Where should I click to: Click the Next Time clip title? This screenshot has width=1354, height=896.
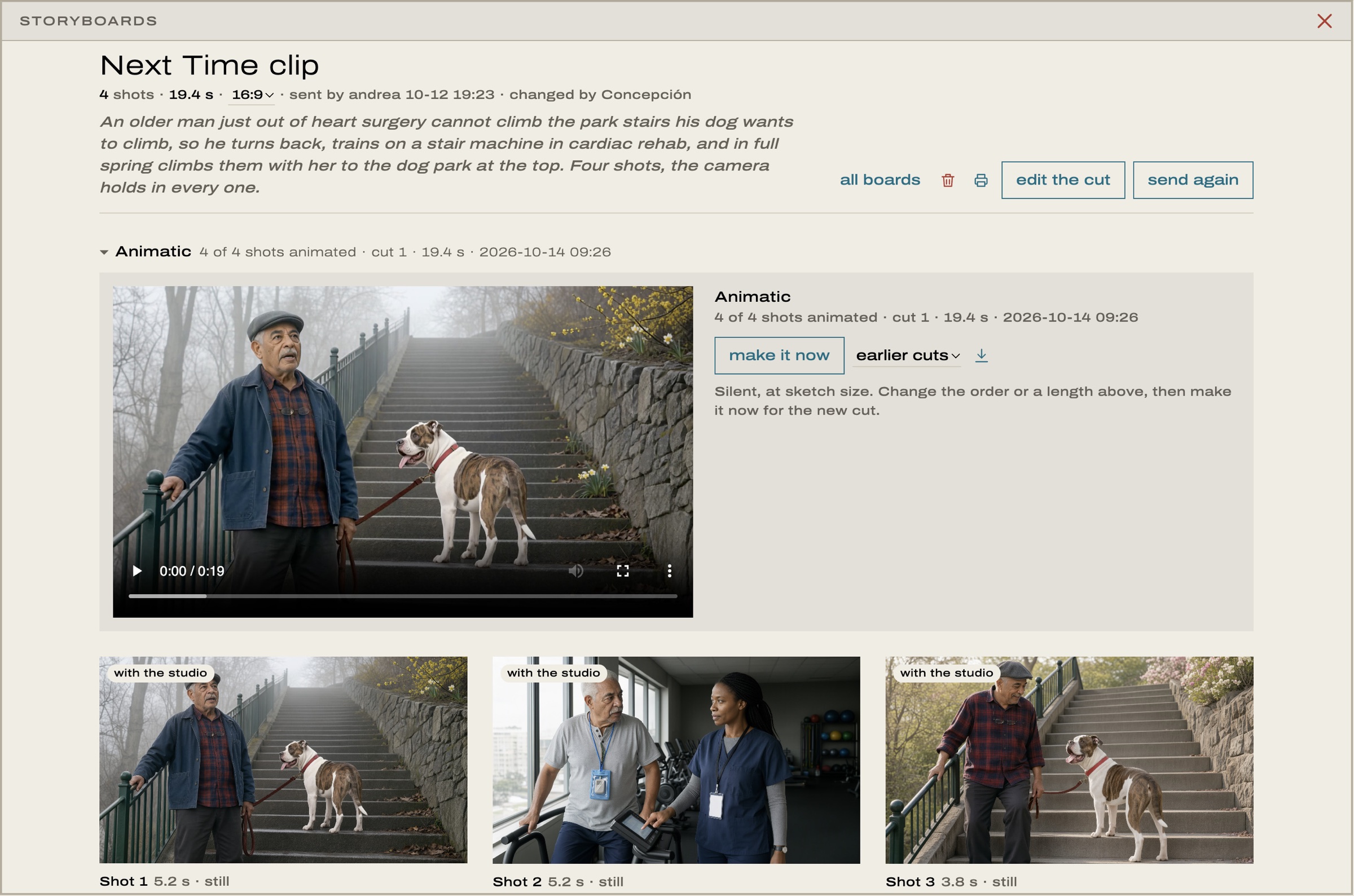[209, 65]
